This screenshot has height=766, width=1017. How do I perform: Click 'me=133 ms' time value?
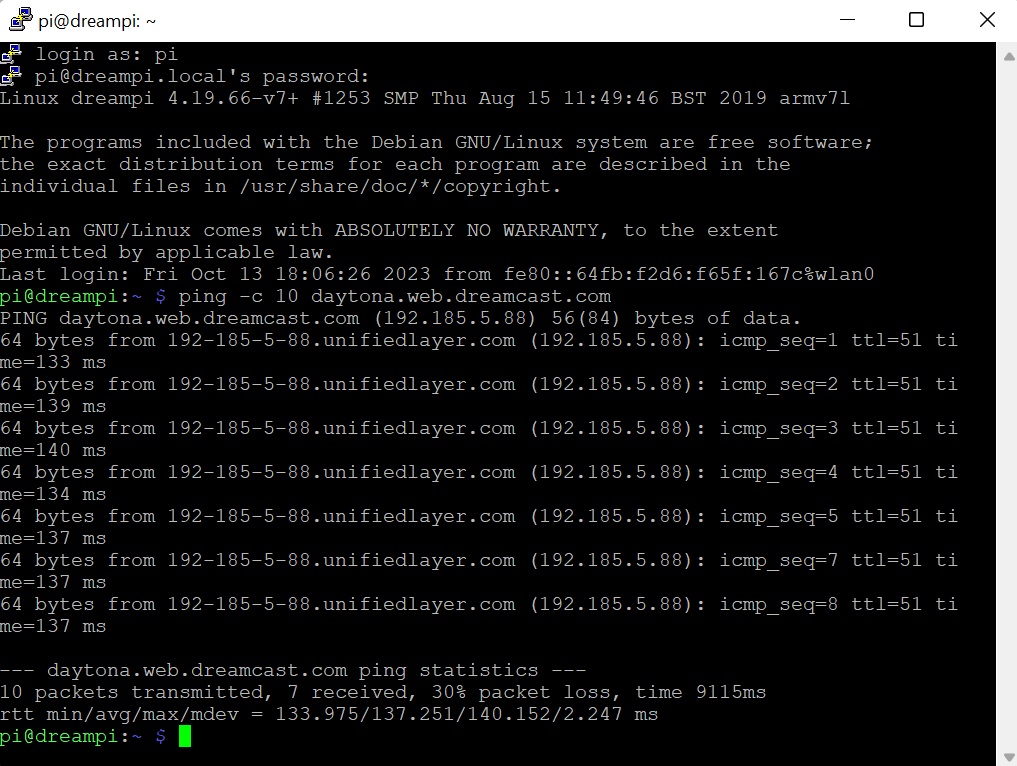pyautogui.click(x=53, y=363)
